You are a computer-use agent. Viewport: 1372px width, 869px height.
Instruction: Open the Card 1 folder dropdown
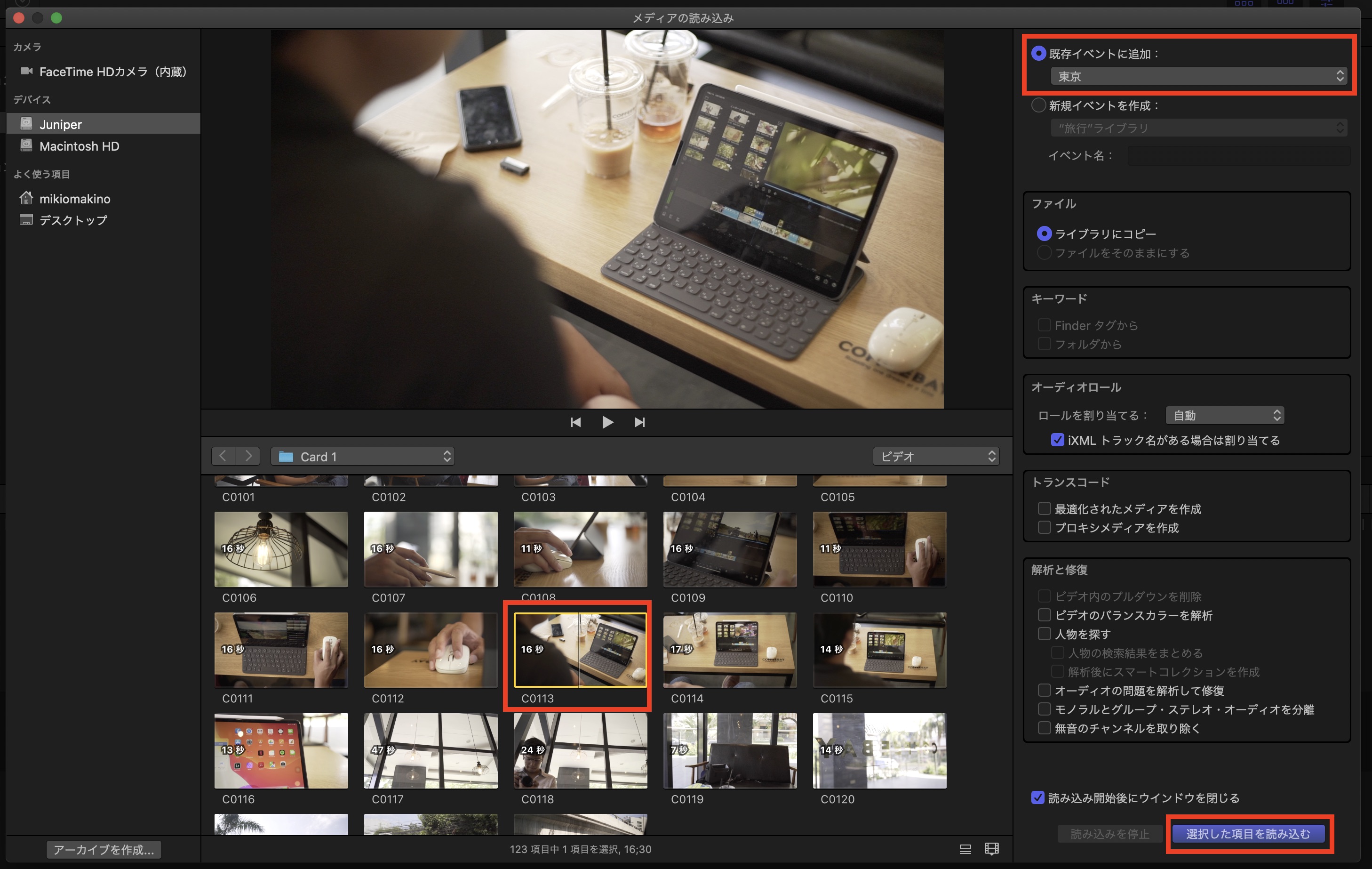[x=362, y=456]
